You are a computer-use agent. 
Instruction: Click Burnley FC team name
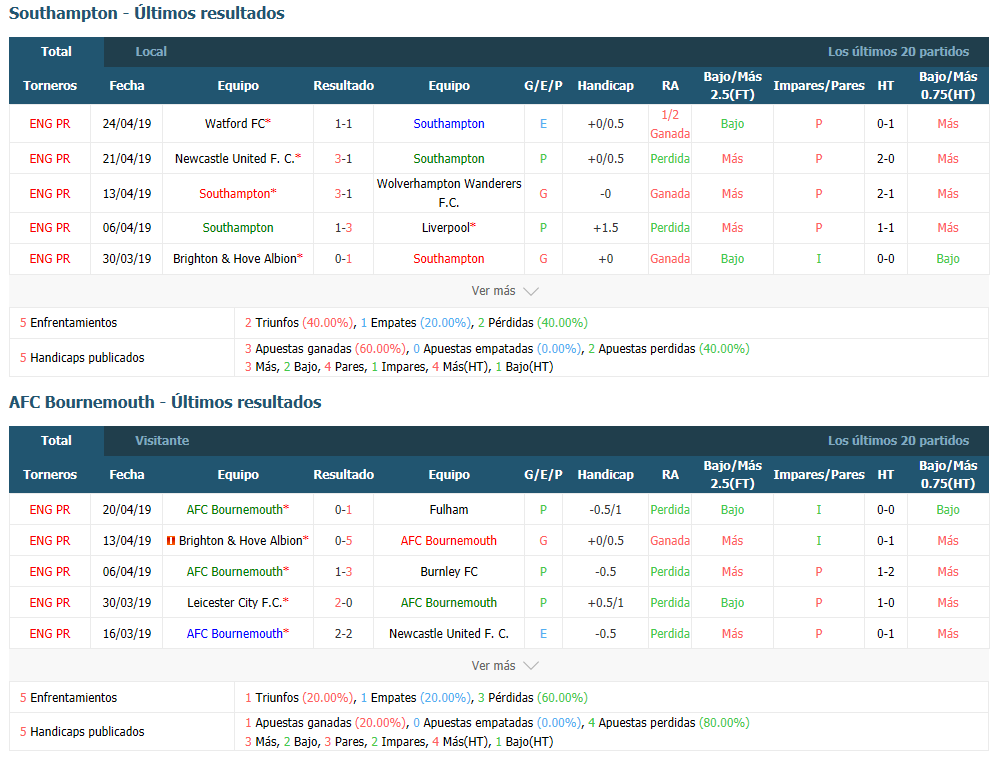point(449,572)
